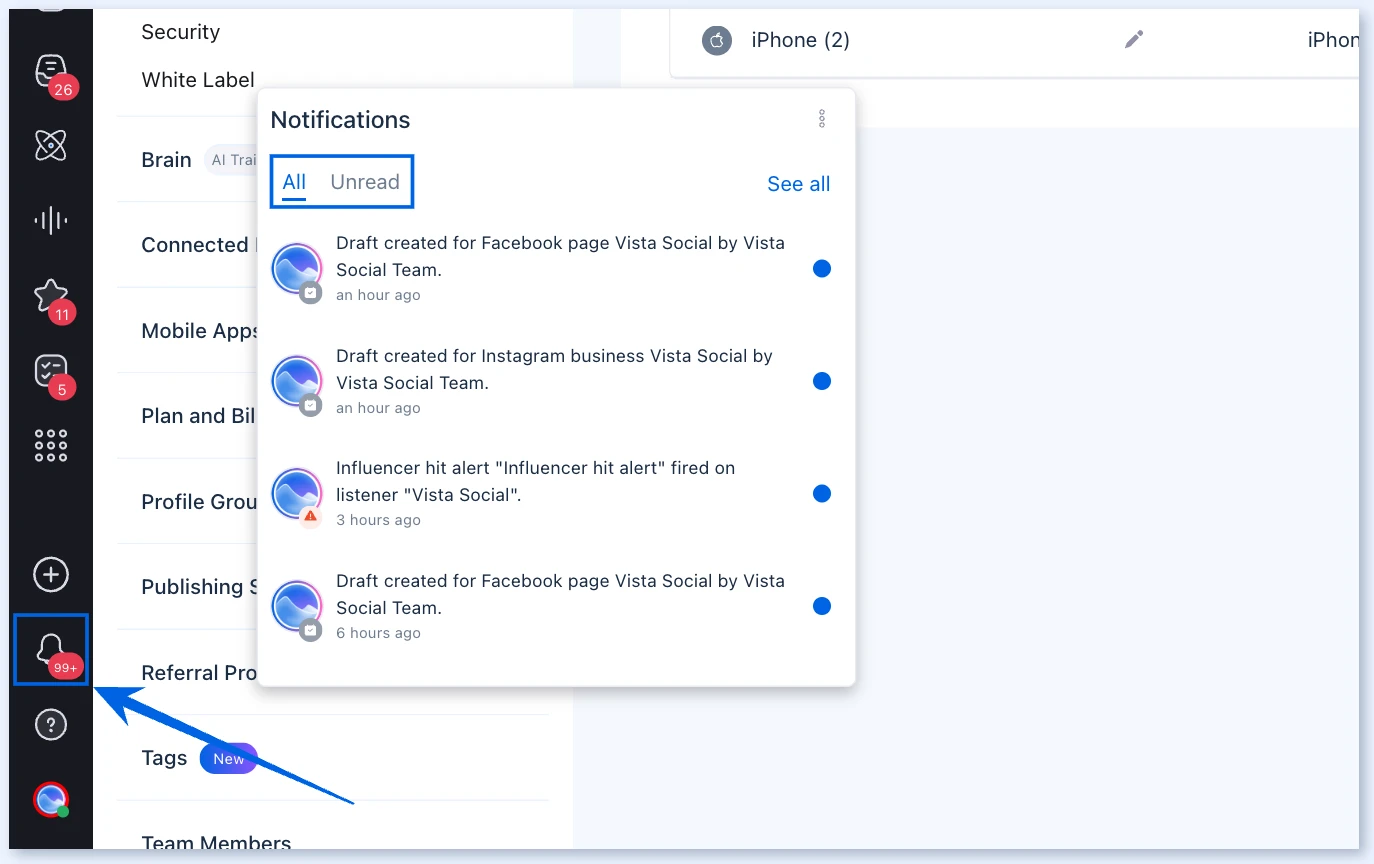This screenshot has width=1374, height=864.
Task: Click avatar thumbnail of Influencer hit alert notification
Action: pyautogui.click(x=297, y=494)
